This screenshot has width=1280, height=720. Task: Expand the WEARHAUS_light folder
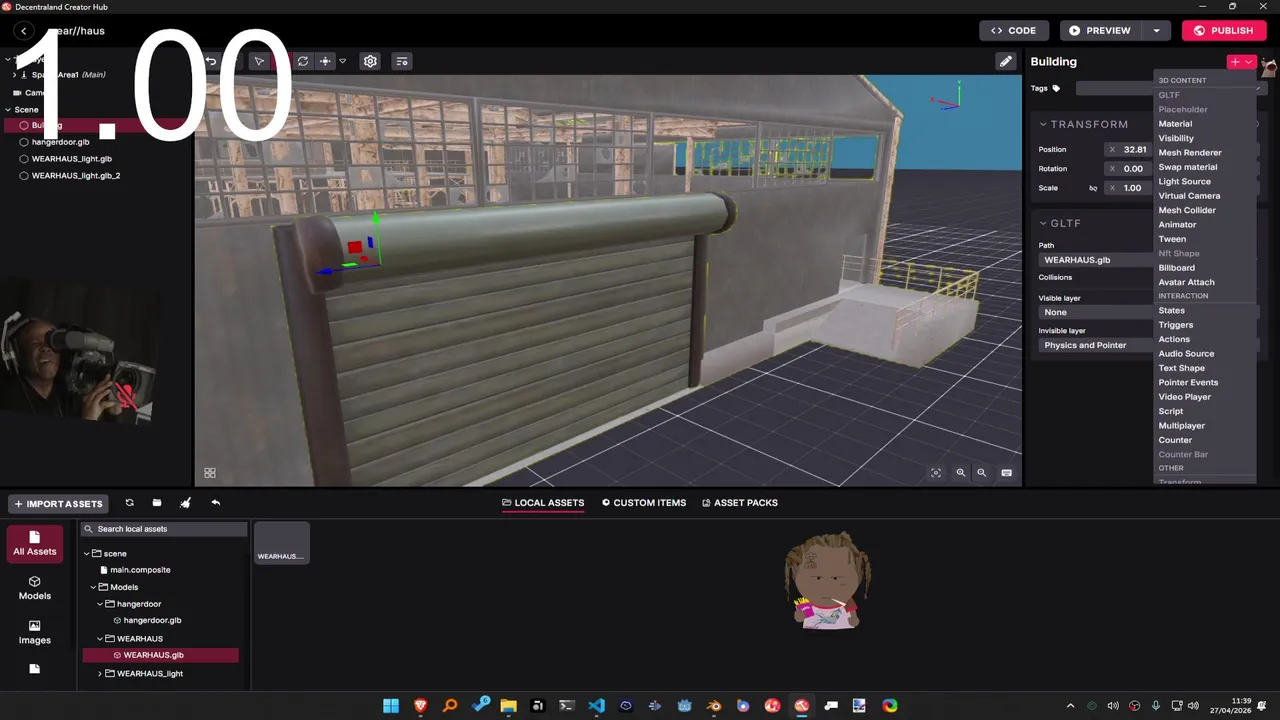100,674
